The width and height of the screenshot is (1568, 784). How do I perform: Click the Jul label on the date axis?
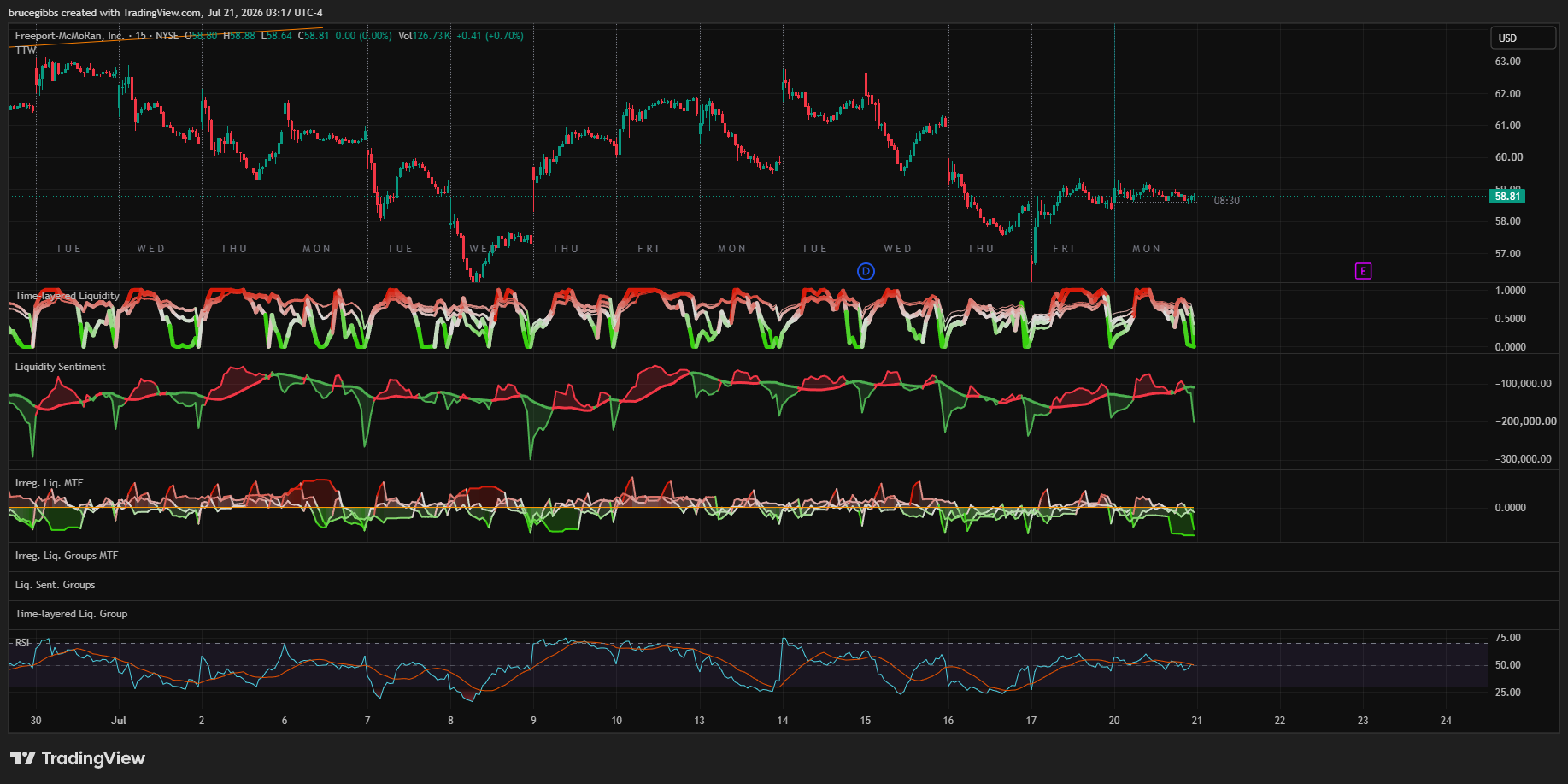pos(119,721)
